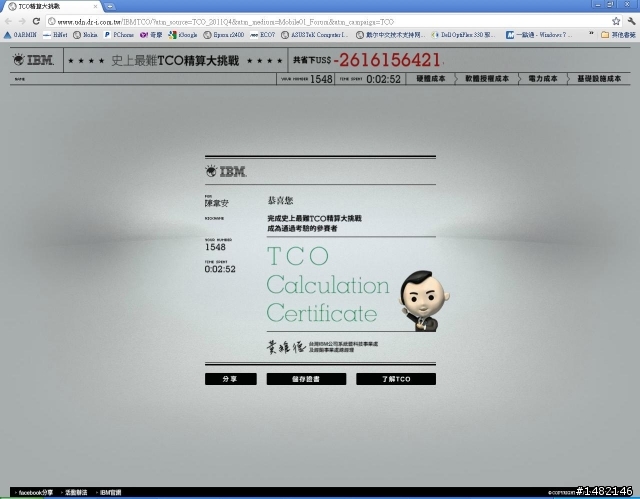Expand hidden bookmarks with the » chevron
The width and height of the screenshot is (640, 499).
pos(591,34)
